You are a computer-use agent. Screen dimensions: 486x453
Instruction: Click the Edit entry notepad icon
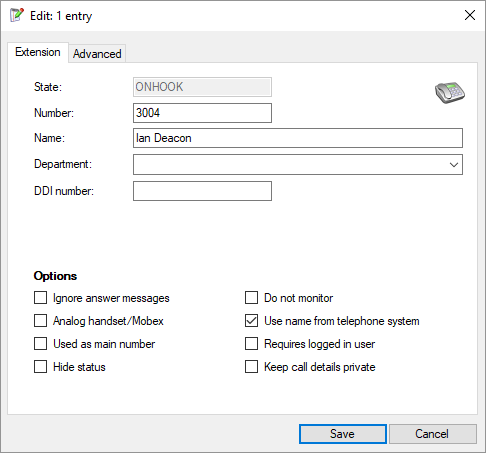pyautogui.click(x=17, y=15)
